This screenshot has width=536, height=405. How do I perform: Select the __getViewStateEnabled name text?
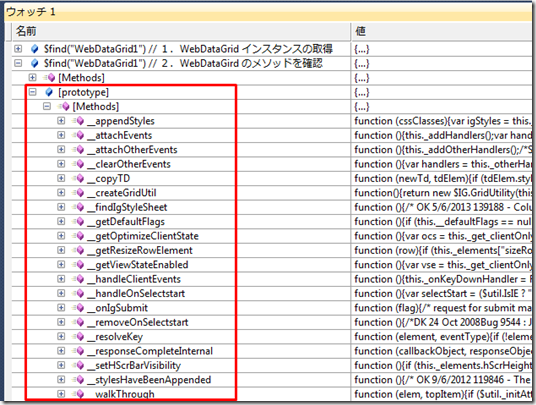click(138, 265)
